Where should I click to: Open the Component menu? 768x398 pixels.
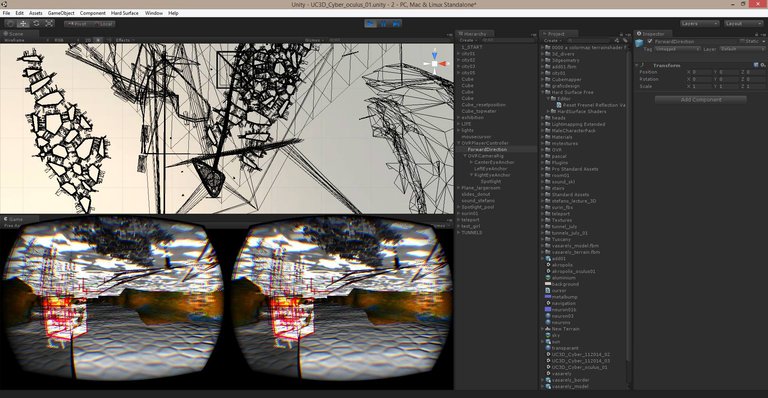point(93,13)
